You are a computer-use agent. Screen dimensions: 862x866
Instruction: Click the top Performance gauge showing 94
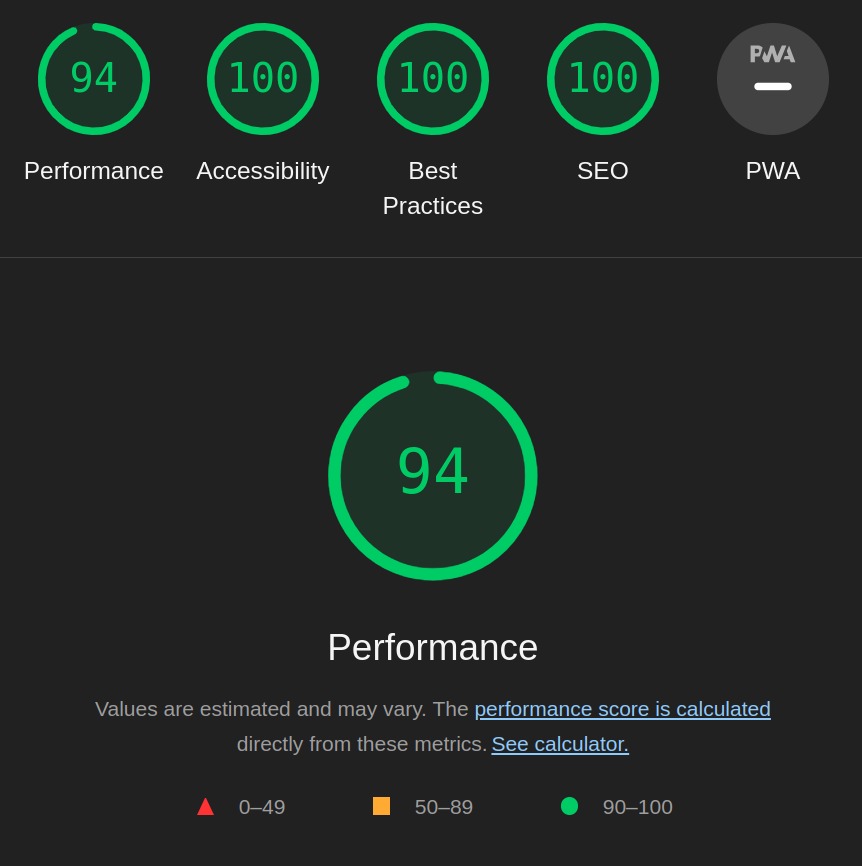(x=94, y=79)
